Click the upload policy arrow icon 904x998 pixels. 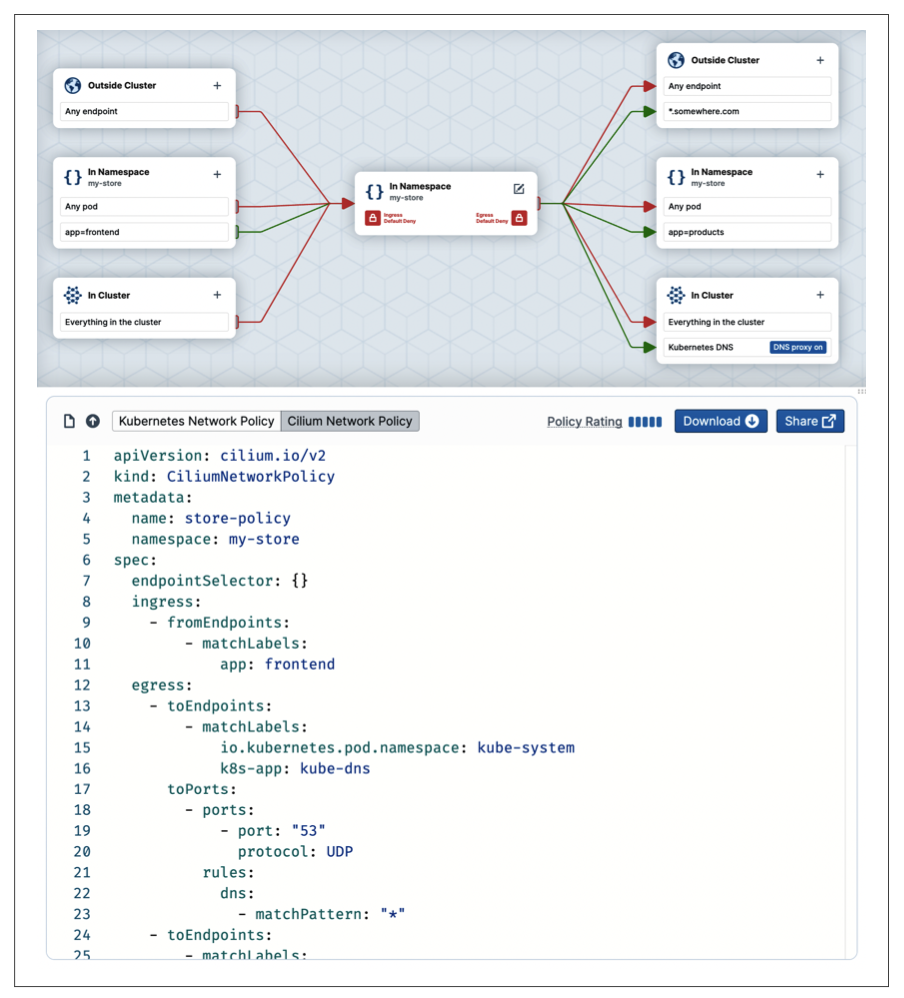point(93,421)
